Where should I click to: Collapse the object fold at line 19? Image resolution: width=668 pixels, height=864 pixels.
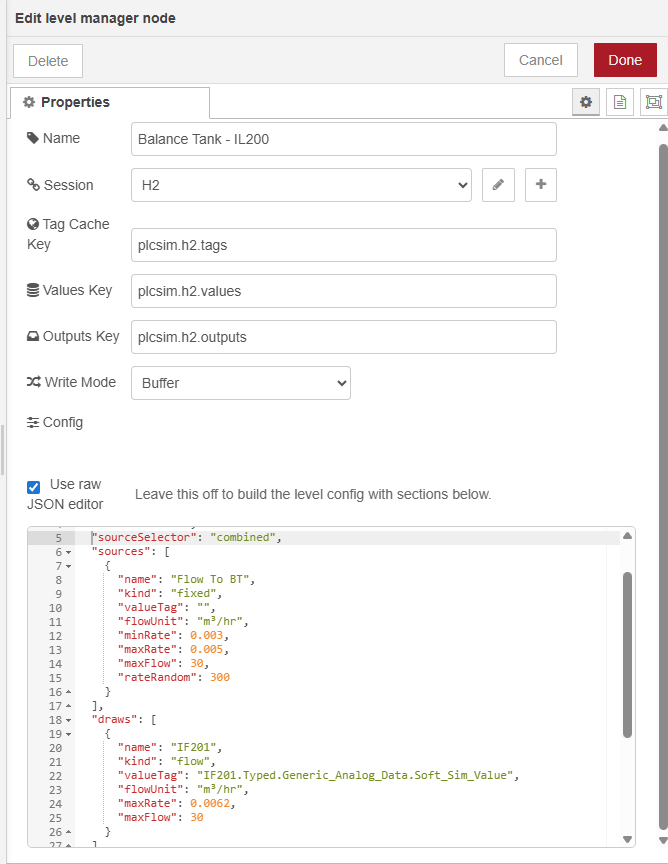coord(68,734)
